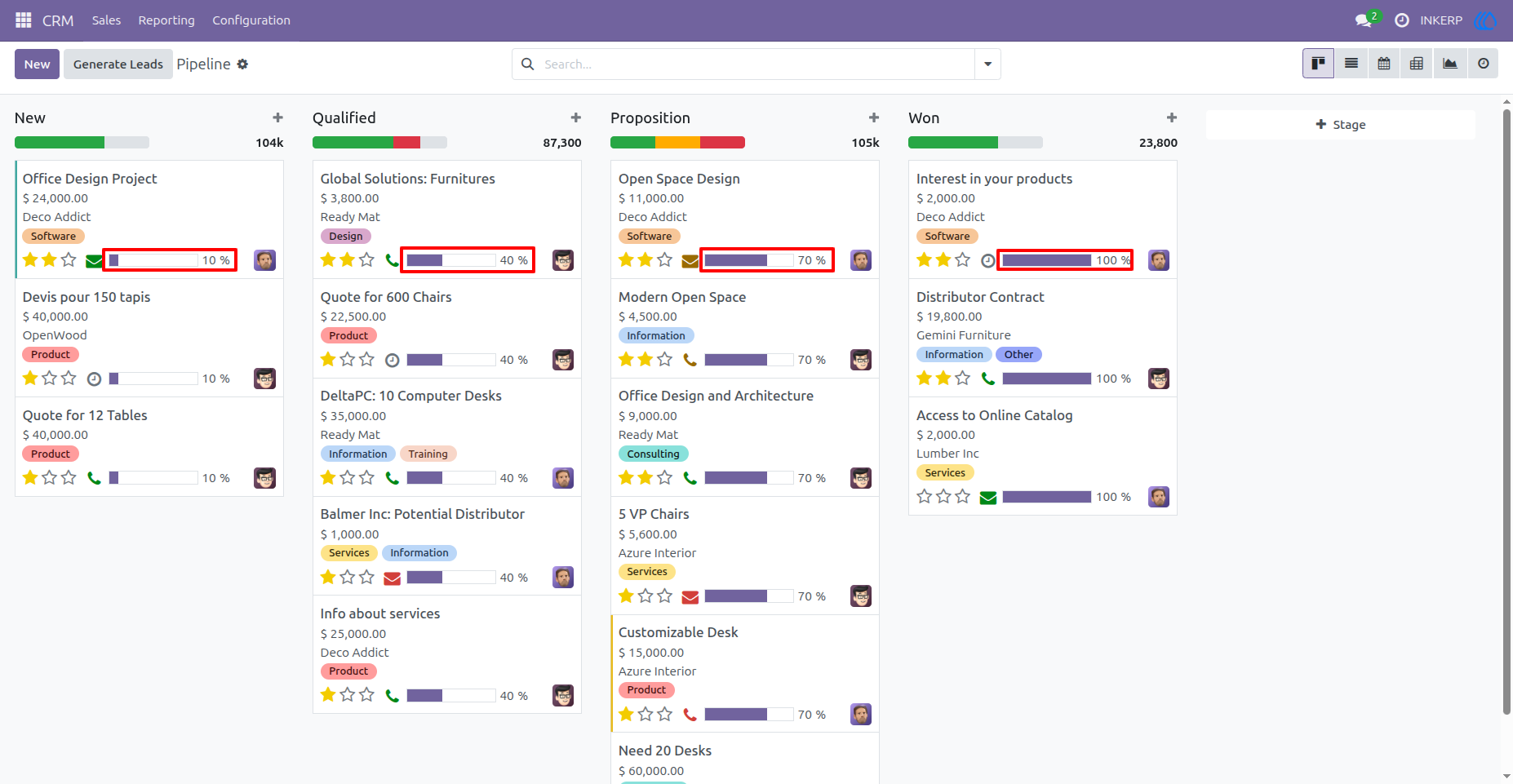Open email activity on Office Design Project
Screen dimensions: 1513x784
click(94, 261)
